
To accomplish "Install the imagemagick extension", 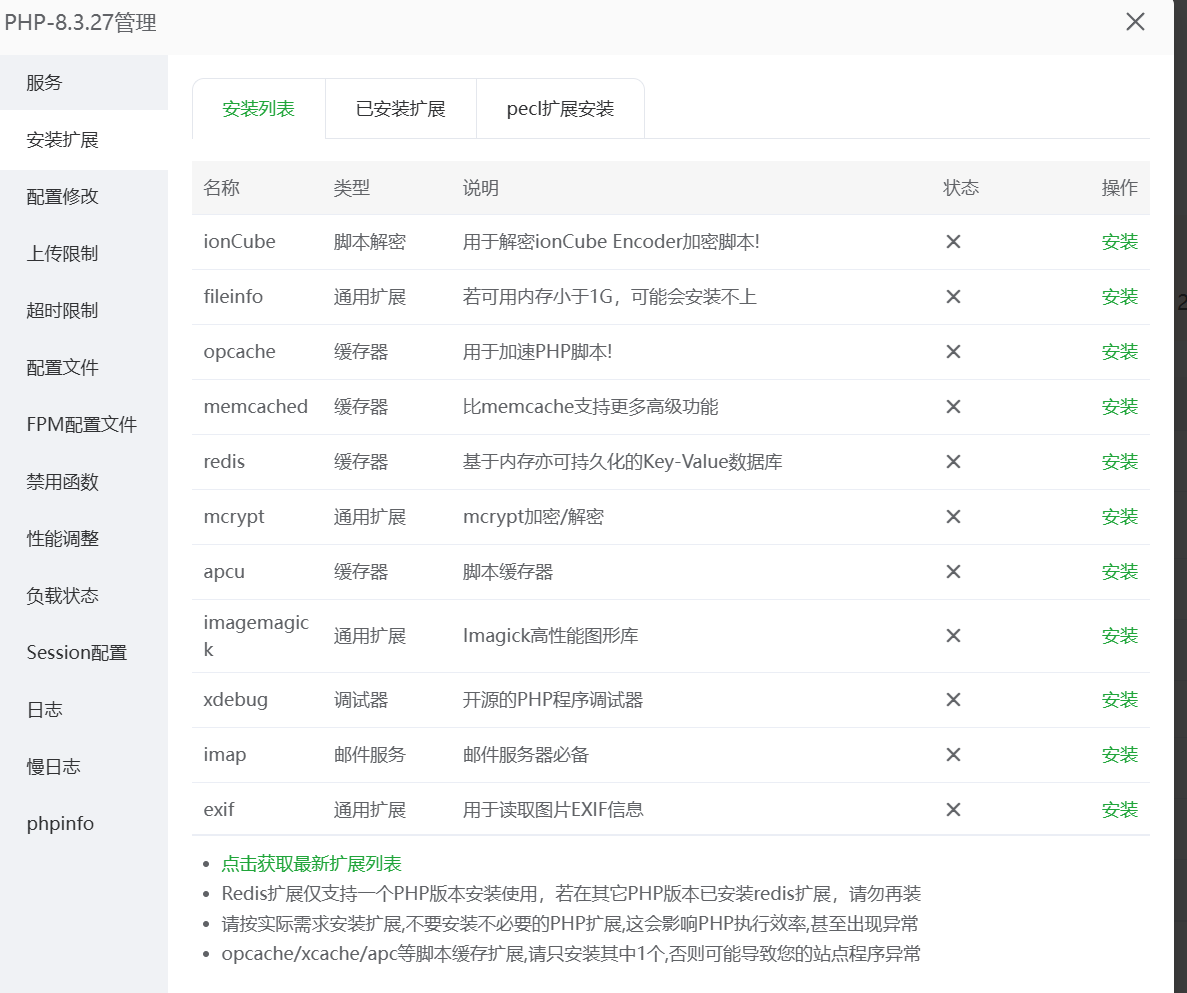I will [1119, 635].
